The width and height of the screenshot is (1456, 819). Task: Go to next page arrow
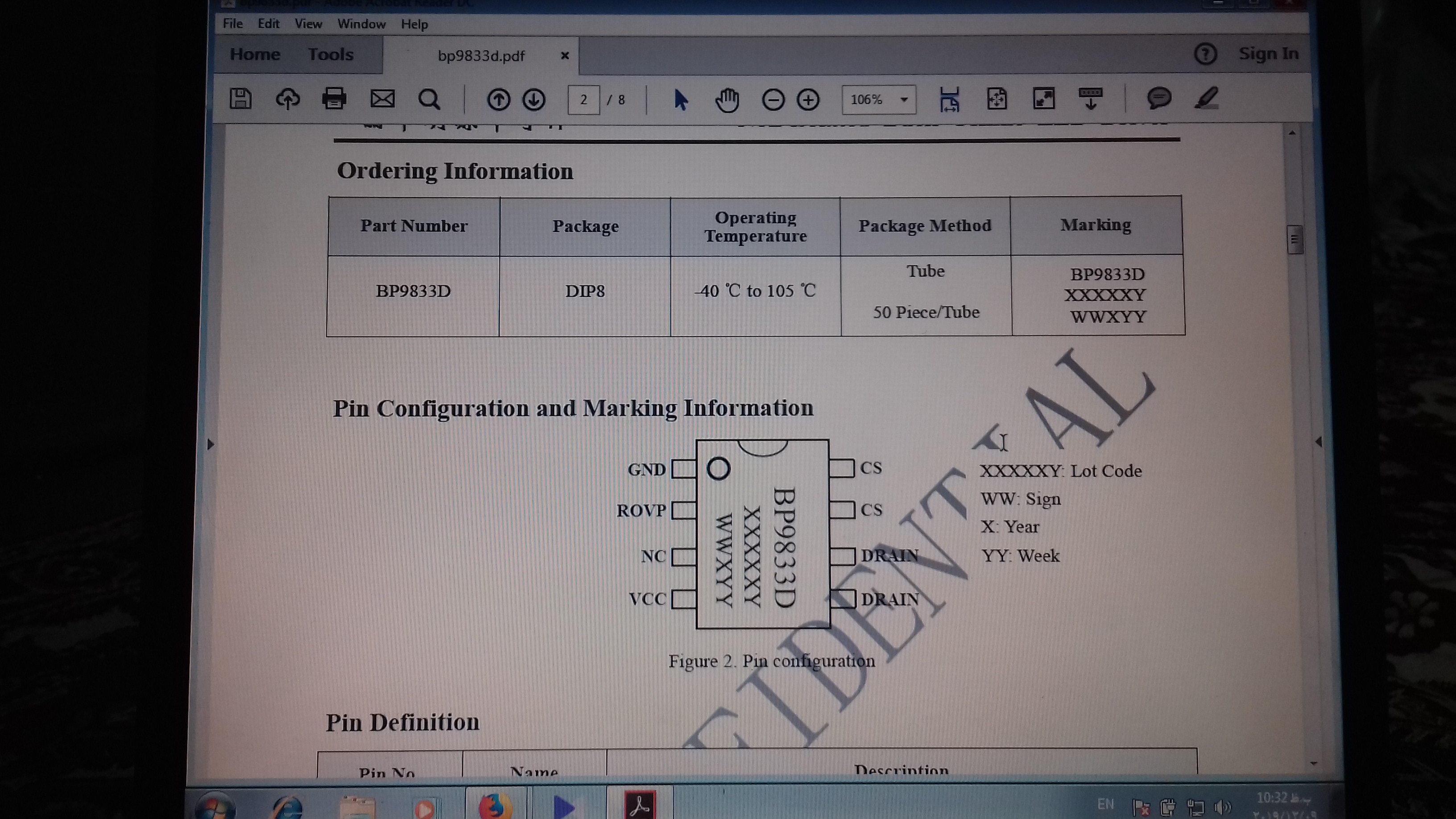[x=534, y=99]
